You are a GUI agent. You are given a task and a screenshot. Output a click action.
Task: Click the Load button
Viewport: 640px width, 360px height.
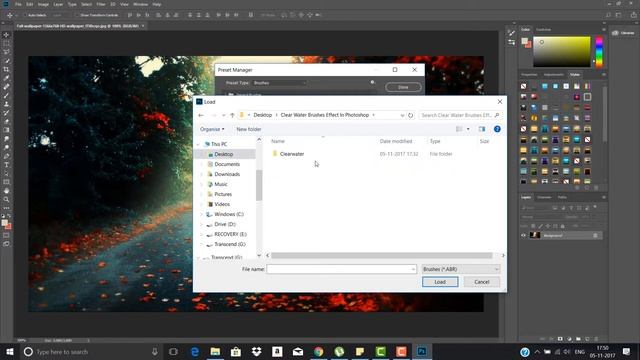(x=440, y=282)
